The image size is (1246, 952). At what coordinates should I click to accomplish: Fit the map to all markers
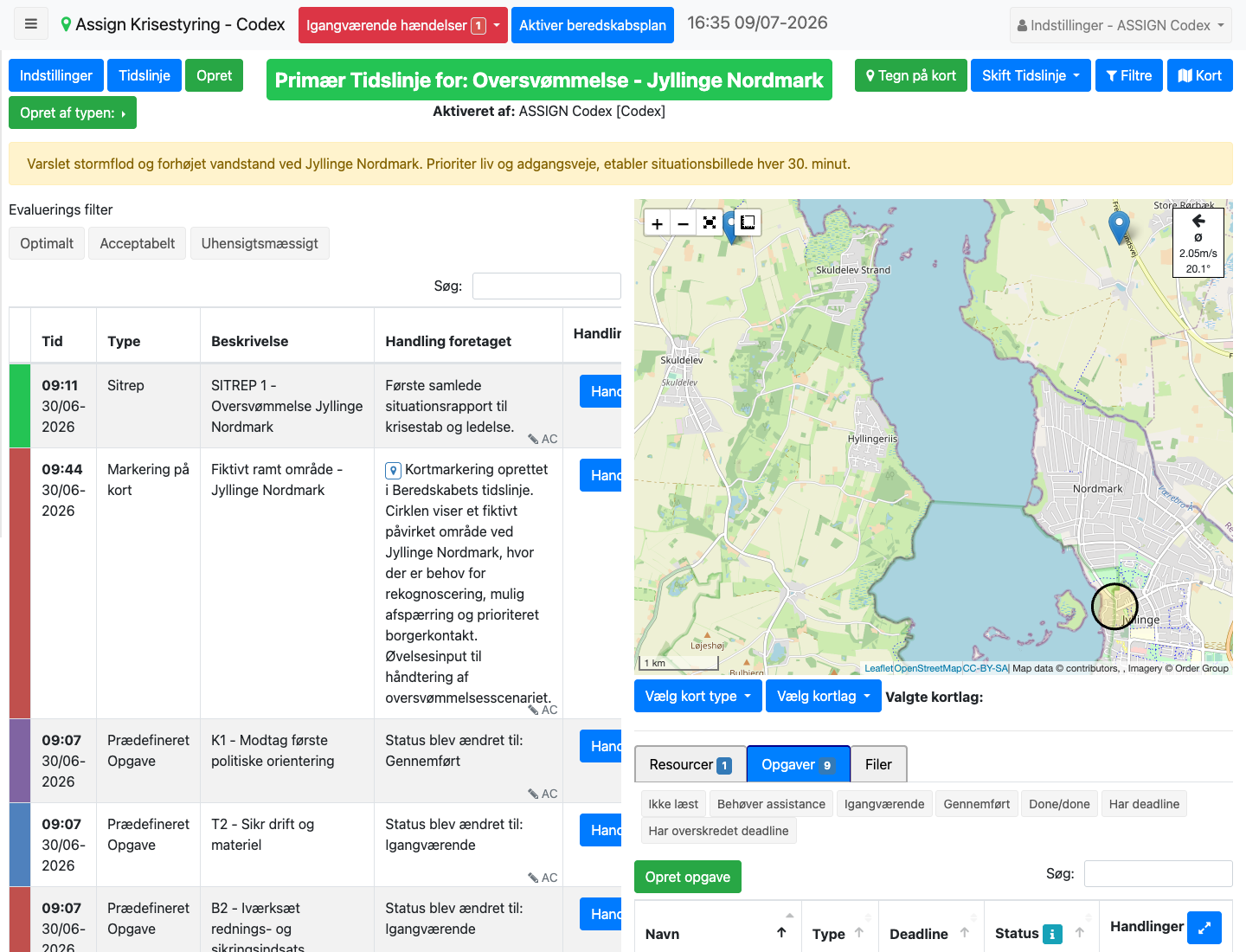pos(710,223)
